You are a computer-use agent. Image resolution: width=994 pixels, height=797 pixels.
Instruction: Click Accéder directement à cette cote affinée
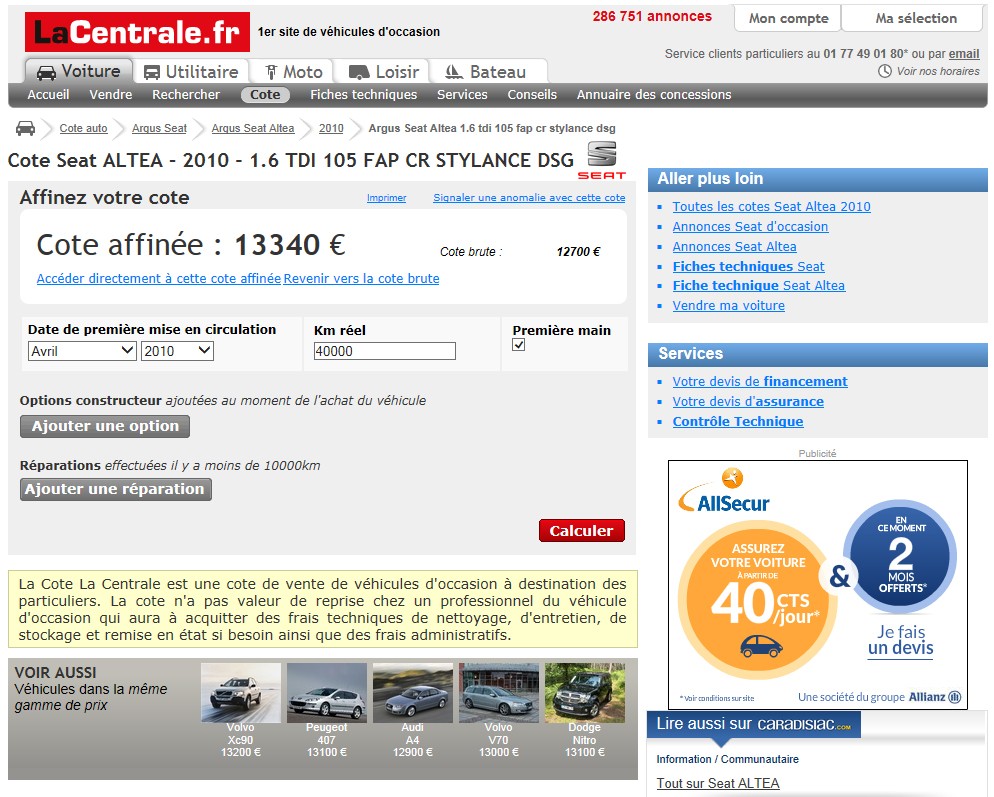tap(158, 278)
